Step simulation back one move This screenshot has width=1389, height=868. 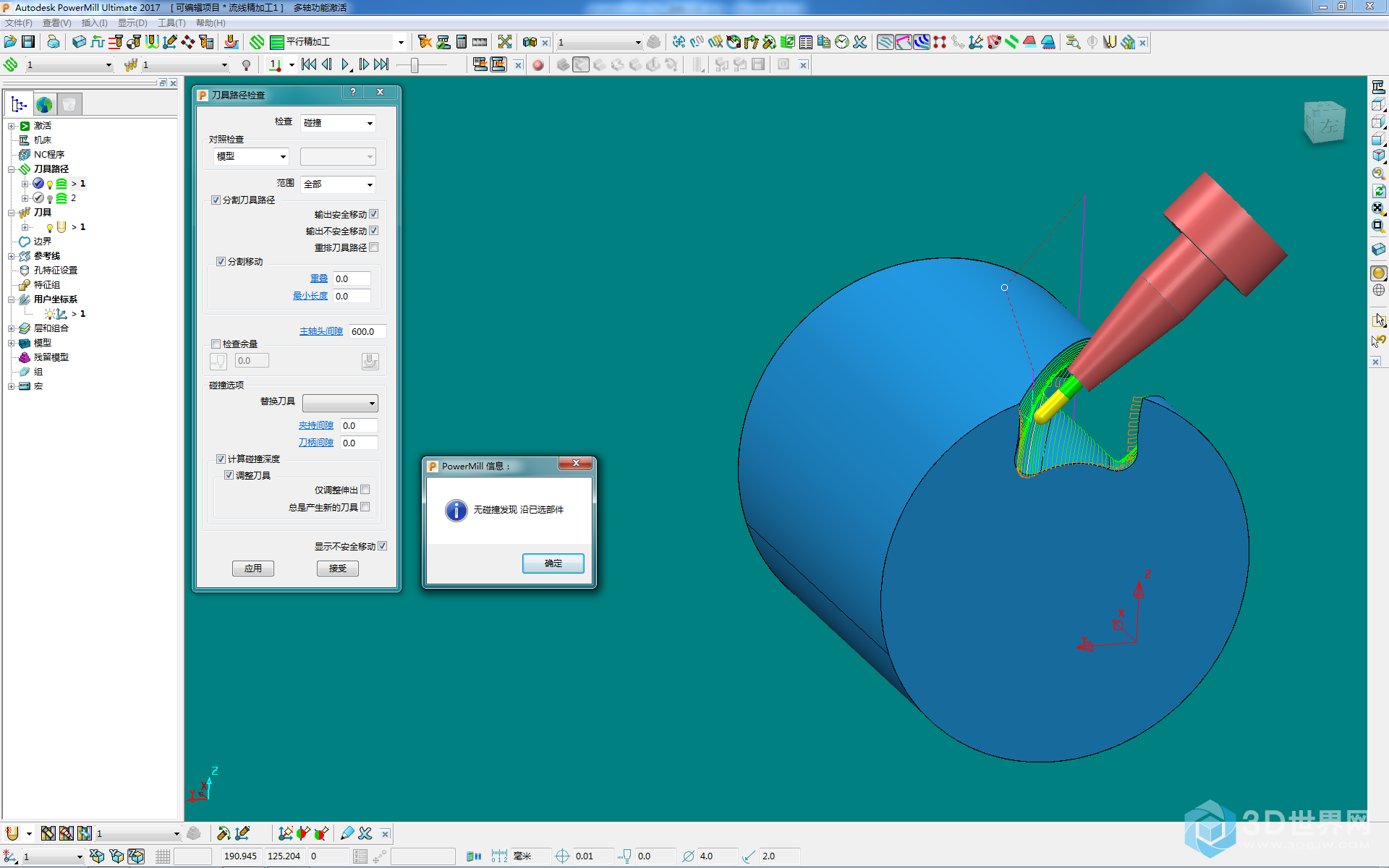coord(327,65)
